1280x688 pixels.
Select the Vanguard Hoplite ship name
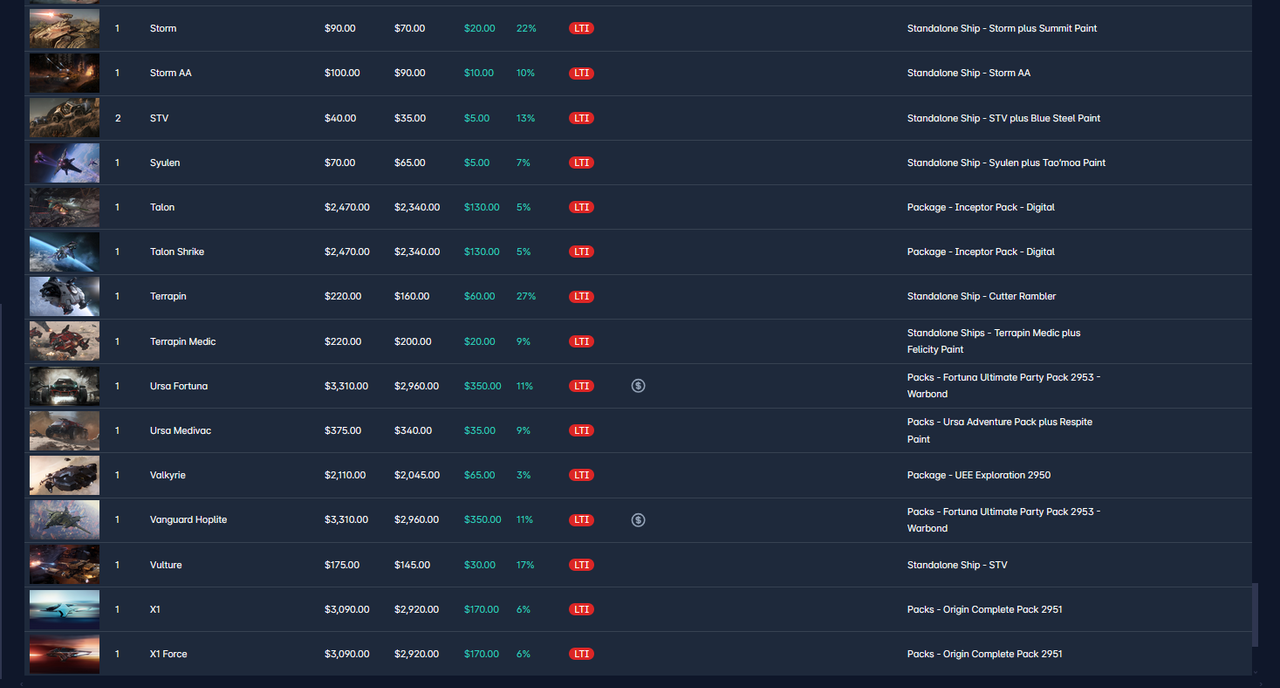click(188, 520)
